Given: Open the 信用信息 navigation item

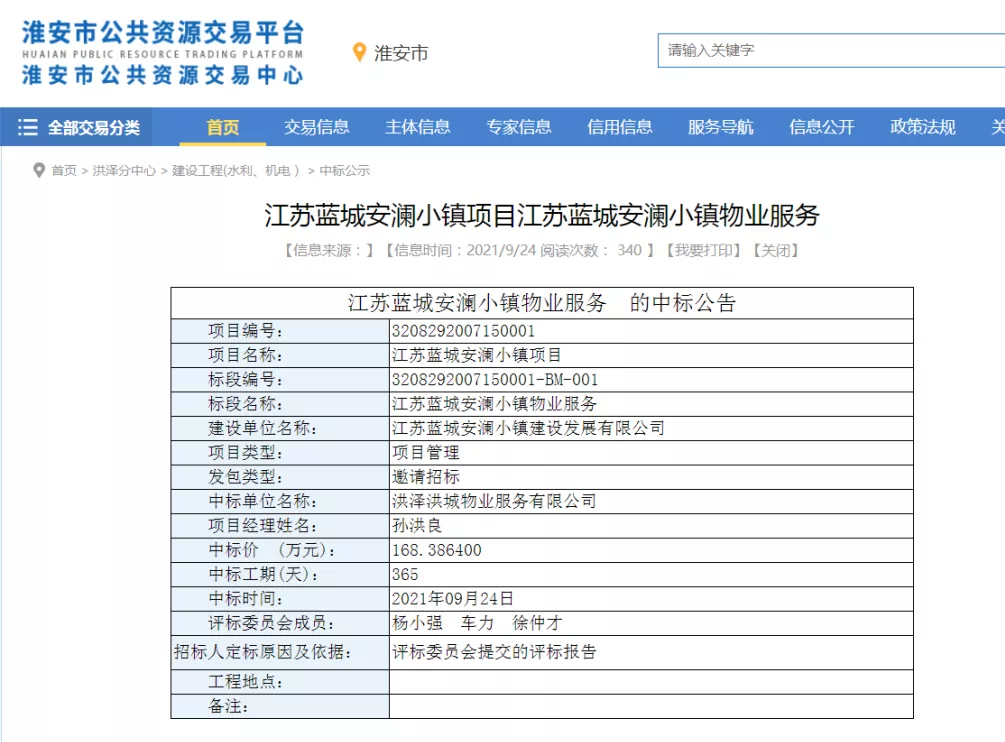Looking at the screenshot, I should [620, 127].
